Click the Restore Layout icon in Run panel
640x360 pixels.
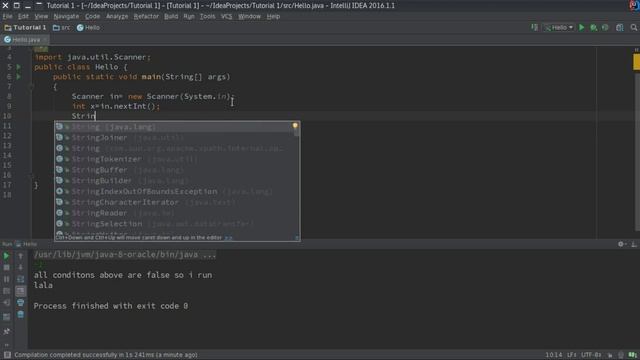pyautogui.click(x=6, y=316)
